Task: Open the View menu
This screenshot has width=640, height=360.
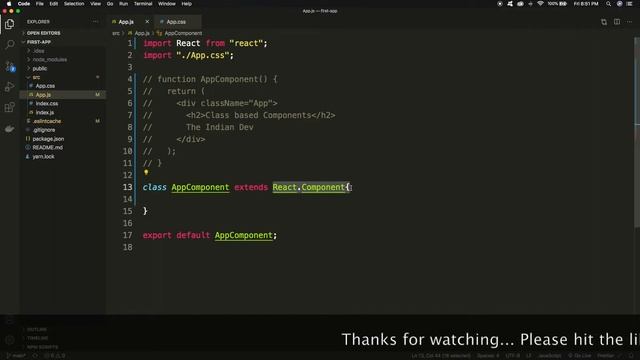Action: tap(96, 4)
